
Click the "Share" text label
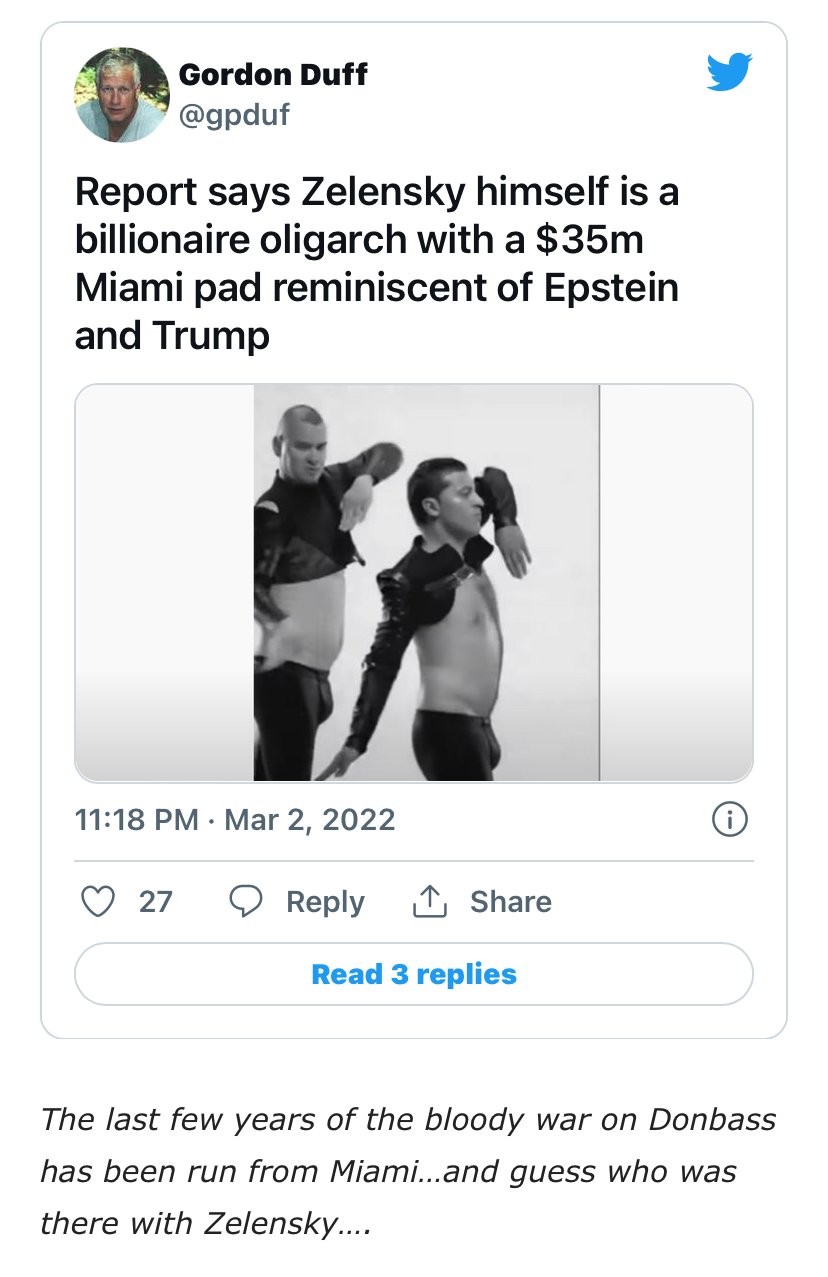pos(510,902)
